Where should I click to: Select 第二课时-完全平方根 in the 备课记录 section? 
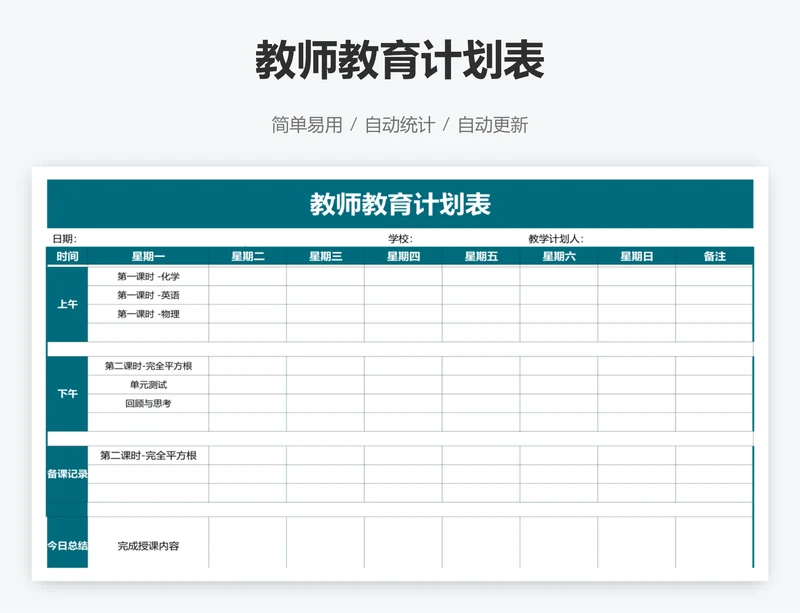pyautogui.click(x=148, y=455)
